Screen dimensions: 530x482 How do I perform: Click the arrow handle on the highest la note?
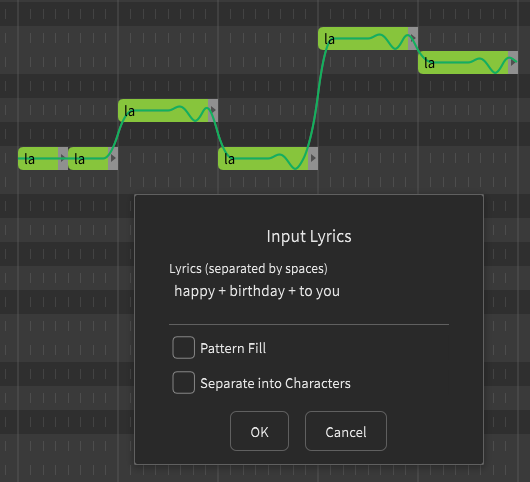(413, 38)
